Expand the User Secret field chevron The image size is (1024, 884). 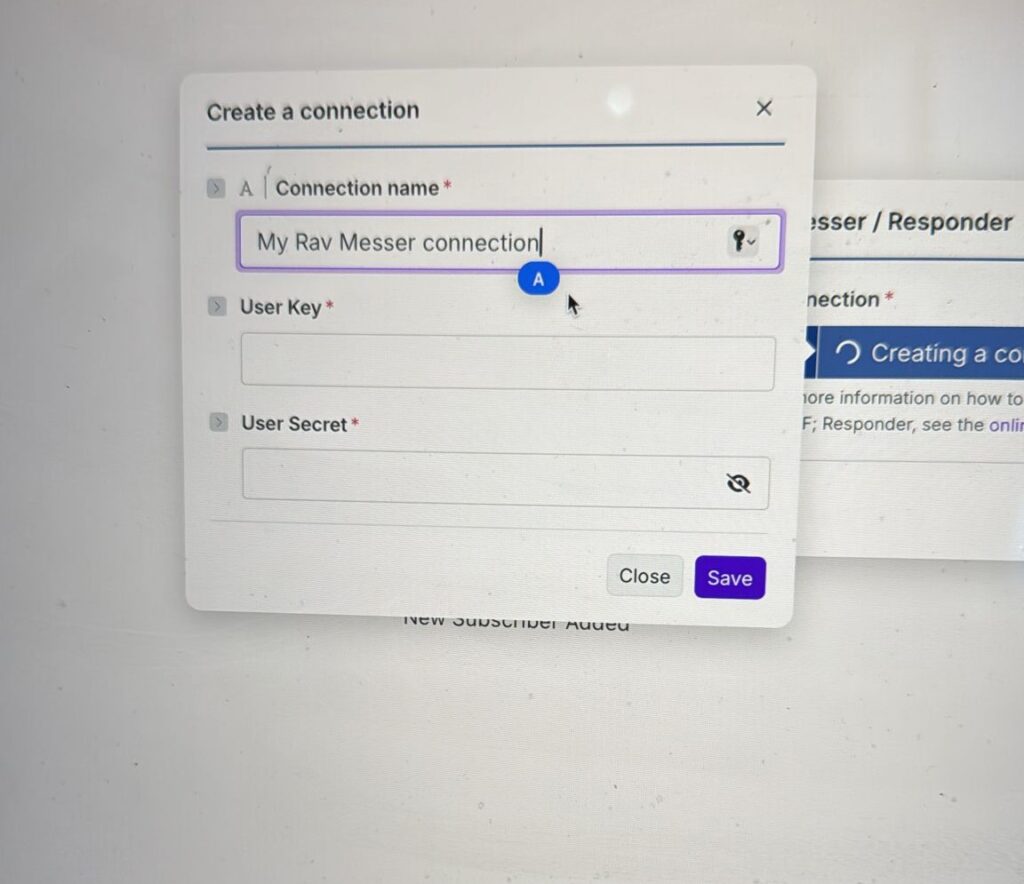click(x=218, y=422)
